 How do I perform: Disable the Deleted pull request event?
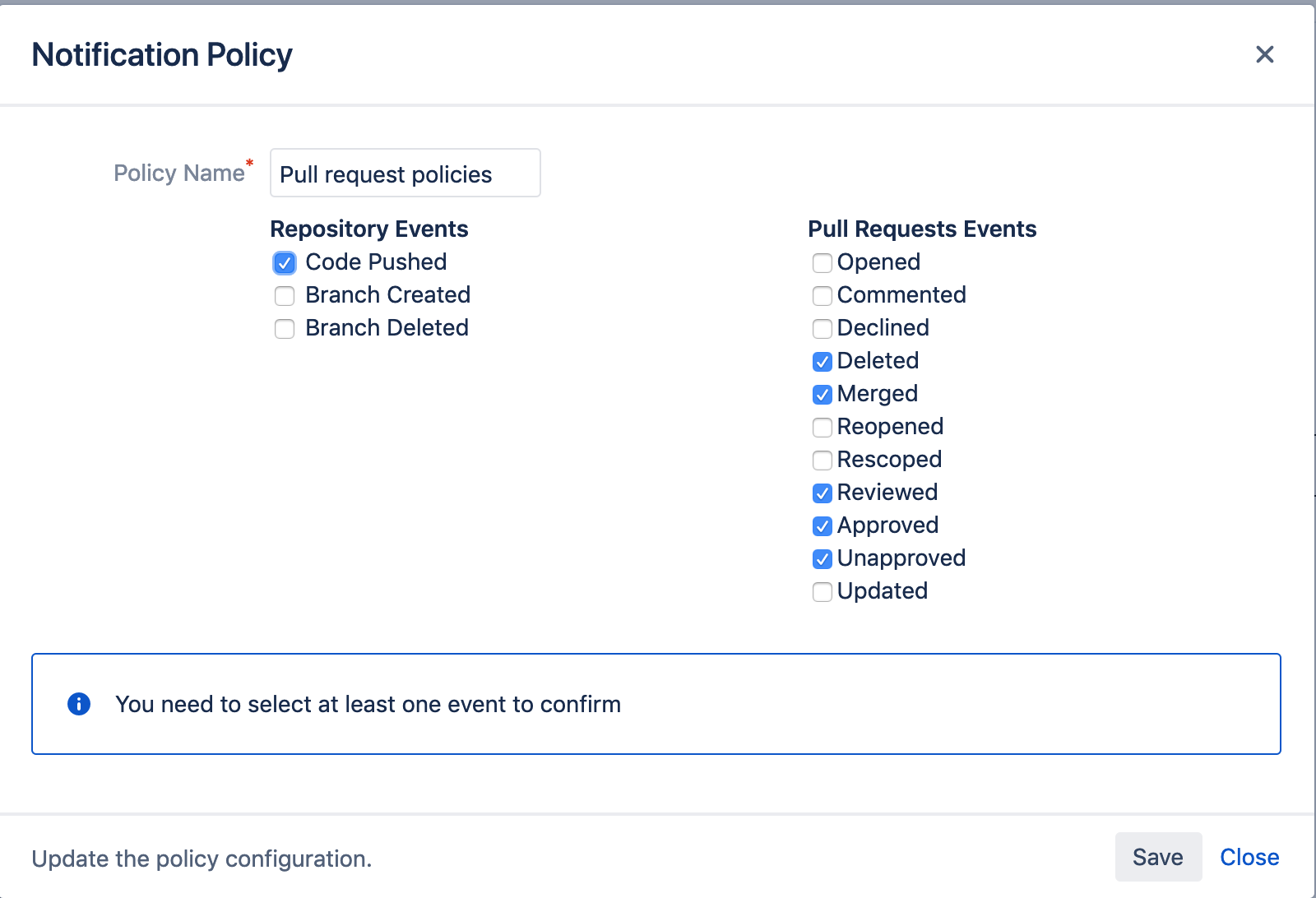(822, 362)
